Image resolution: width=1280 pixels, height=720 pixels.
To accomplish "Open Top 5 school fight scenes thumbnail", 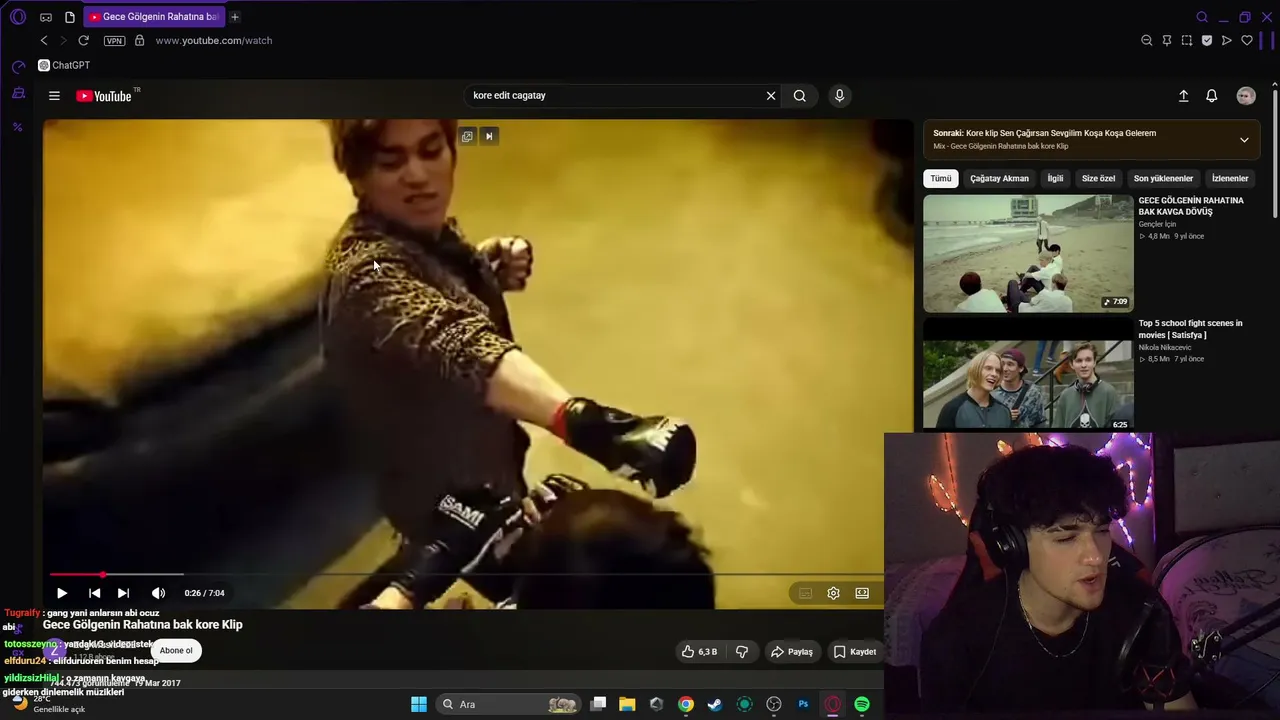I will [1028, 376].
